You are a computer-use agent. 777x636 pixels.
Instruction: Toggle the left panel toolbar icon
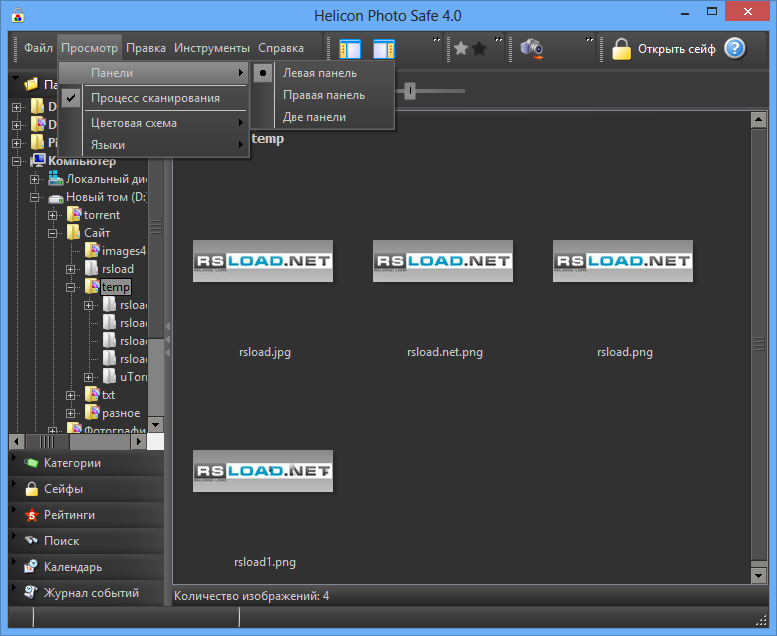point(350,49)
